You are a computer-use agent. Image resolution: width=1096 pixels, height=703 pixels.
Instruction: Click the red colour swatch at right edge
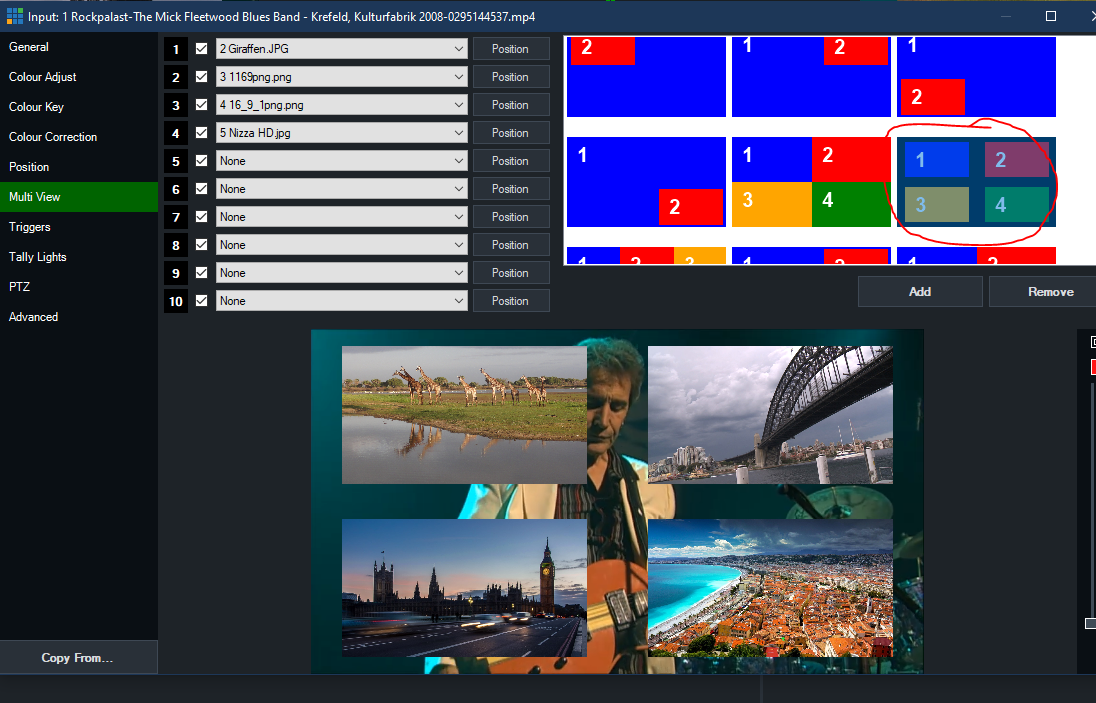point(1093,367)
